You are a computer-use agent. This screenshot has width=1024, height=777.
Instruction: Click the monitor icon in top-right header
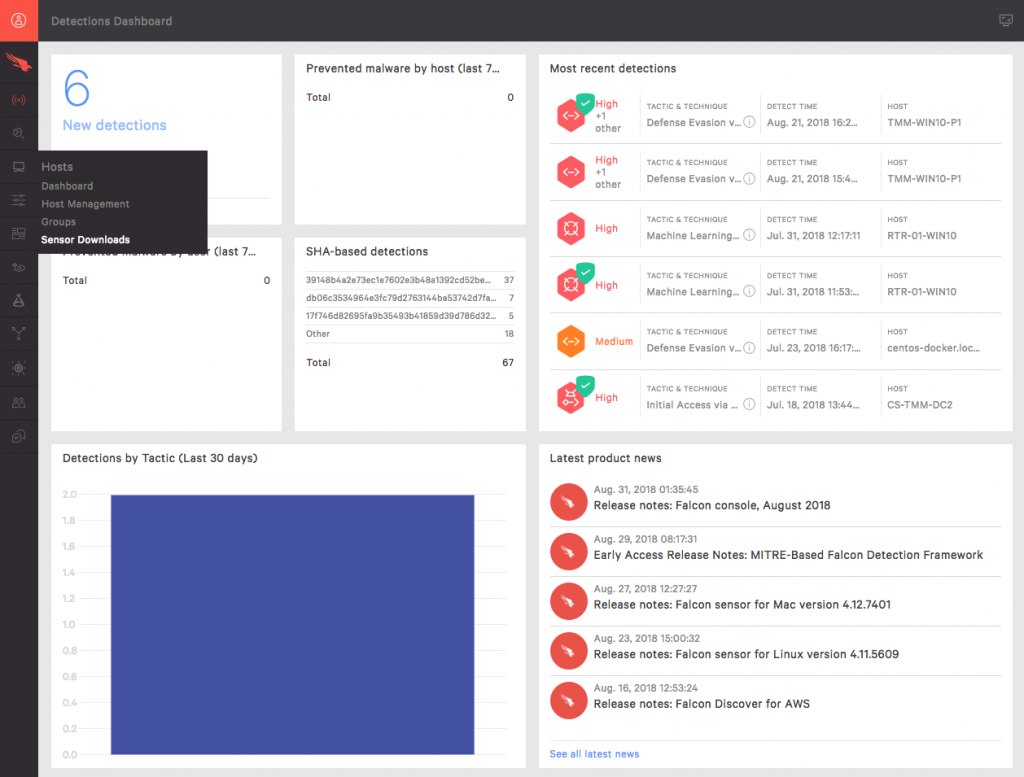[x=1006, y=21]
